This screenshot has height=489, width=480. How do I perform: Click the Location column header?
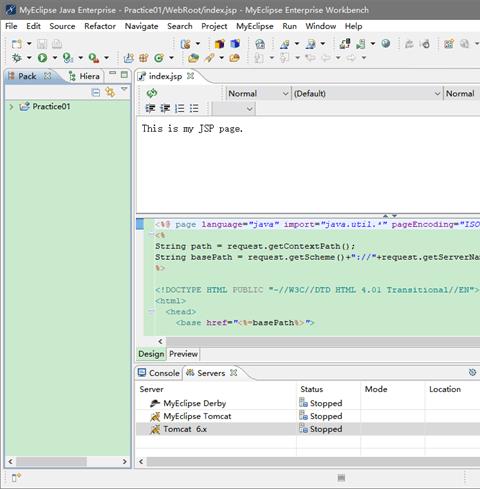click(x=452, y=389)
